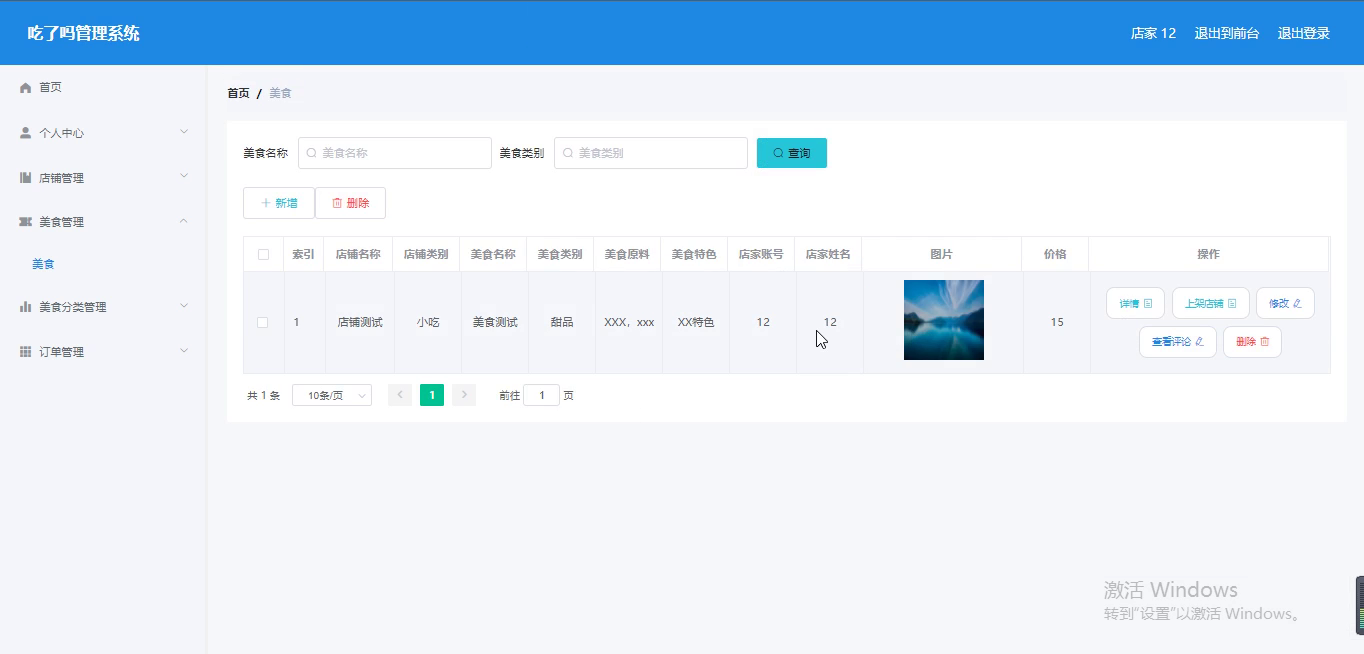The image size is (1364, 654).
Task: Open 首页 in the sidebar
Action: coord(104,88)
